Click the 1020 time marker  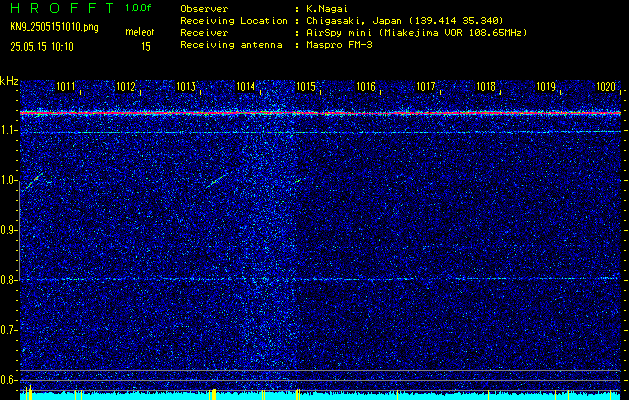coord(606,86)
